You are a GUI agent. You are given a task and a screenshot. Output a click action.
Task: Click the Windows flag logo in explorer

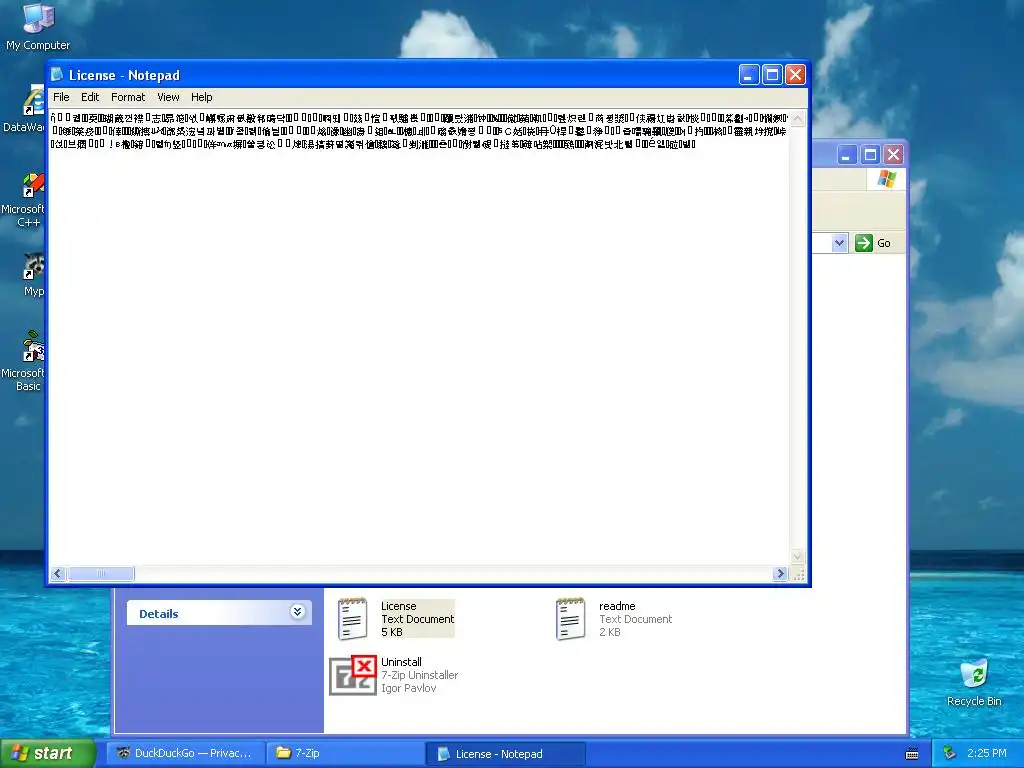(x=887, y=178)
